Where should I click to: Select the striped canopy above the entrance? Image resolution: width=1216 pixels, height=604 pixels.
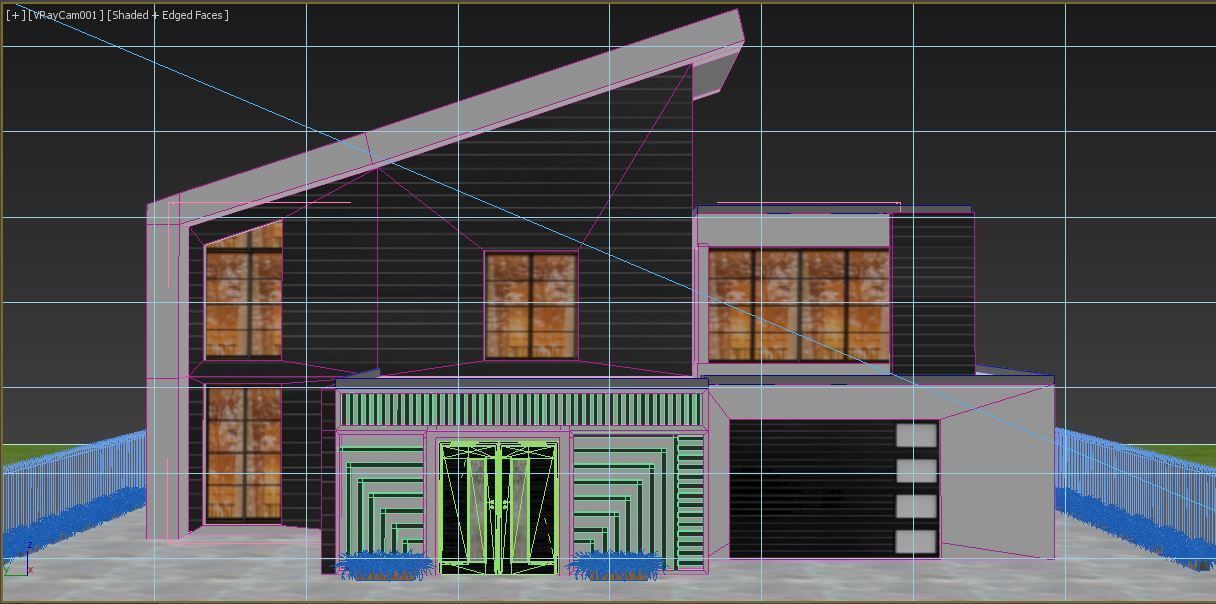(521, 409)
